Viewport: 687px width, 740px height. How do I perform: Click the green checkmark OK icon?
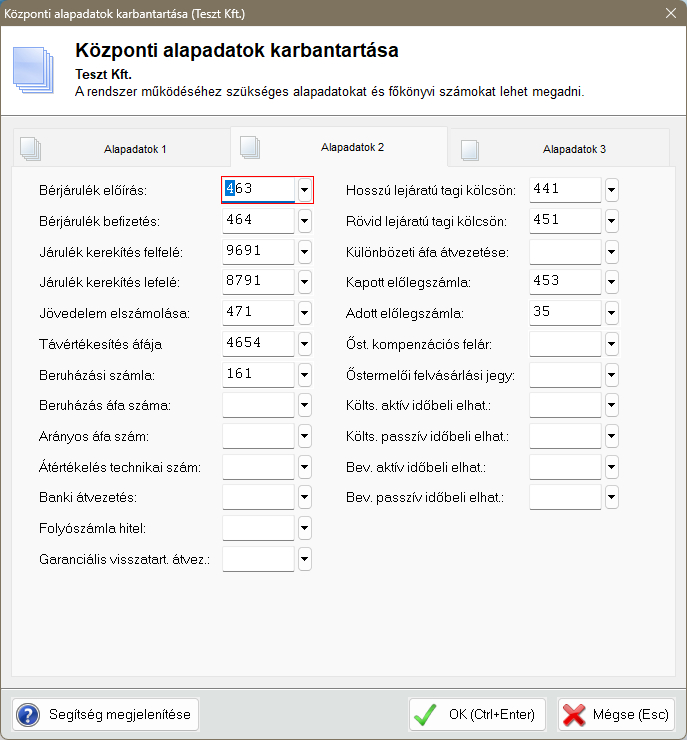[426, 715]
